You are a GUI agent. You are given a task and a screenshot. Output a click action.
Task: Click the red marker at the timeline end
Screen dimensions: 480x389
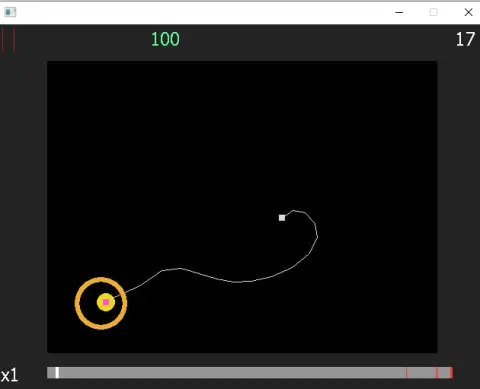coord(451,372)
